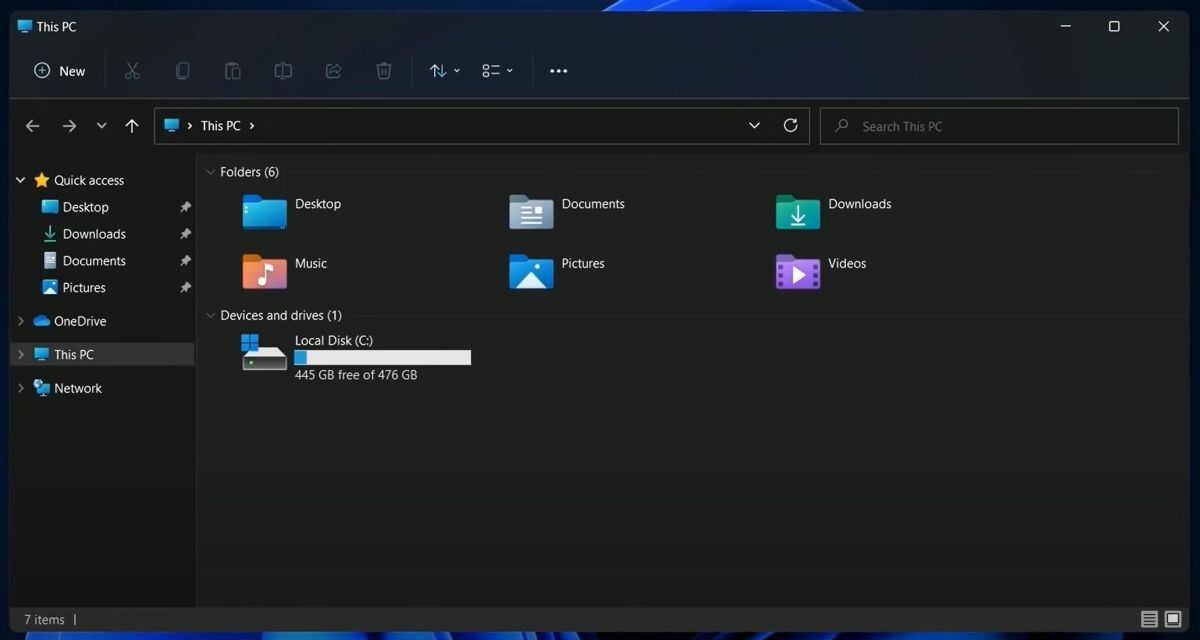Go up one level with Up arrow
Screen dimensions: 1200x640
click(132, 126)
